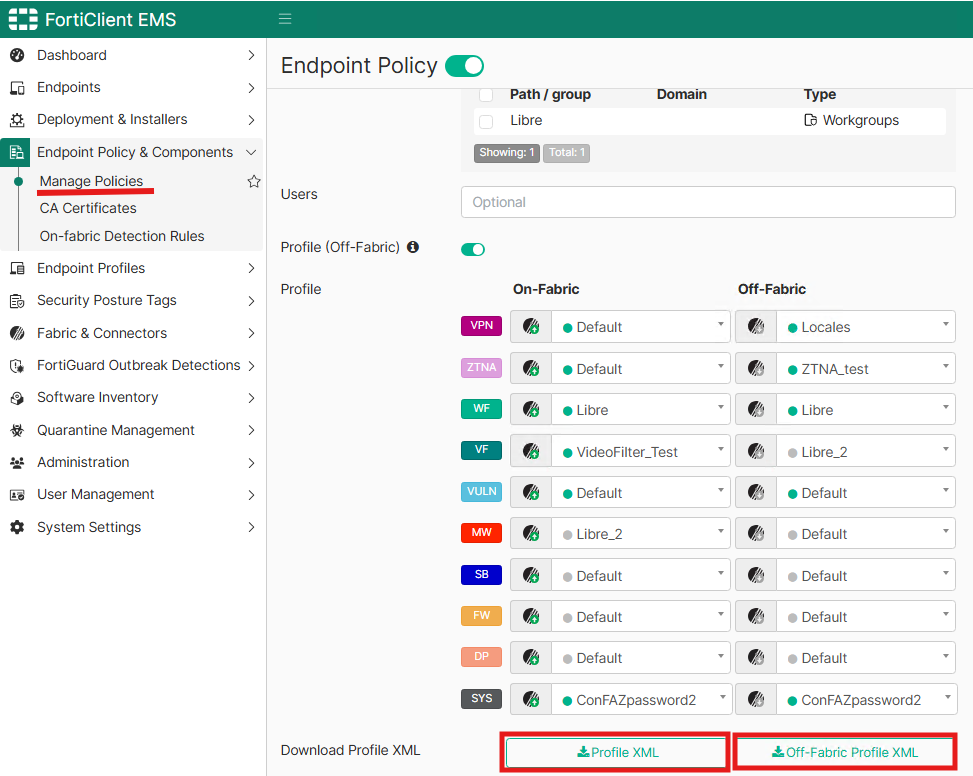Download the Off-Fabric Profile XML
This screenshot has width=973, height=776.
(x=844, y=752)
